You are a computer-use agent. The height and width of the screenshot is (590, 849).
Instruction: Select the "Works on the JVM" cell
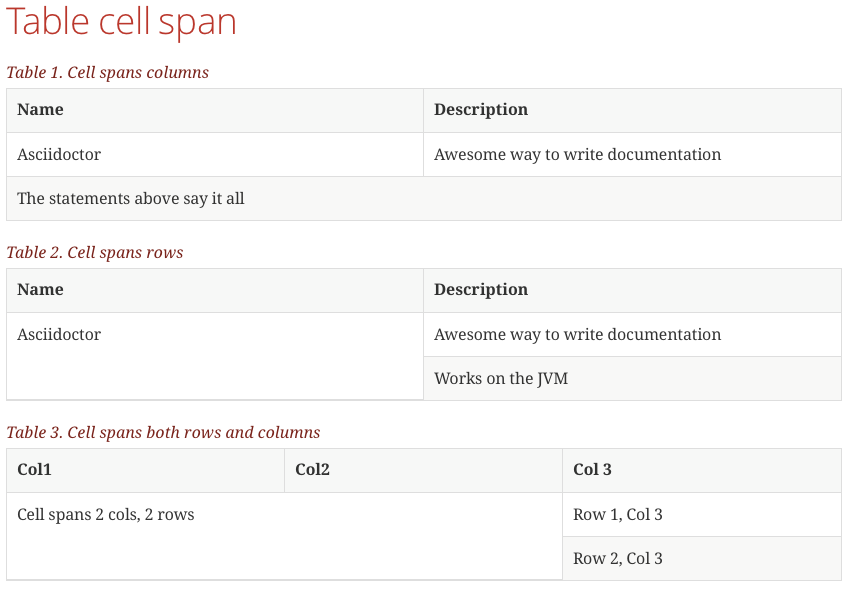[x=500, y=379]
